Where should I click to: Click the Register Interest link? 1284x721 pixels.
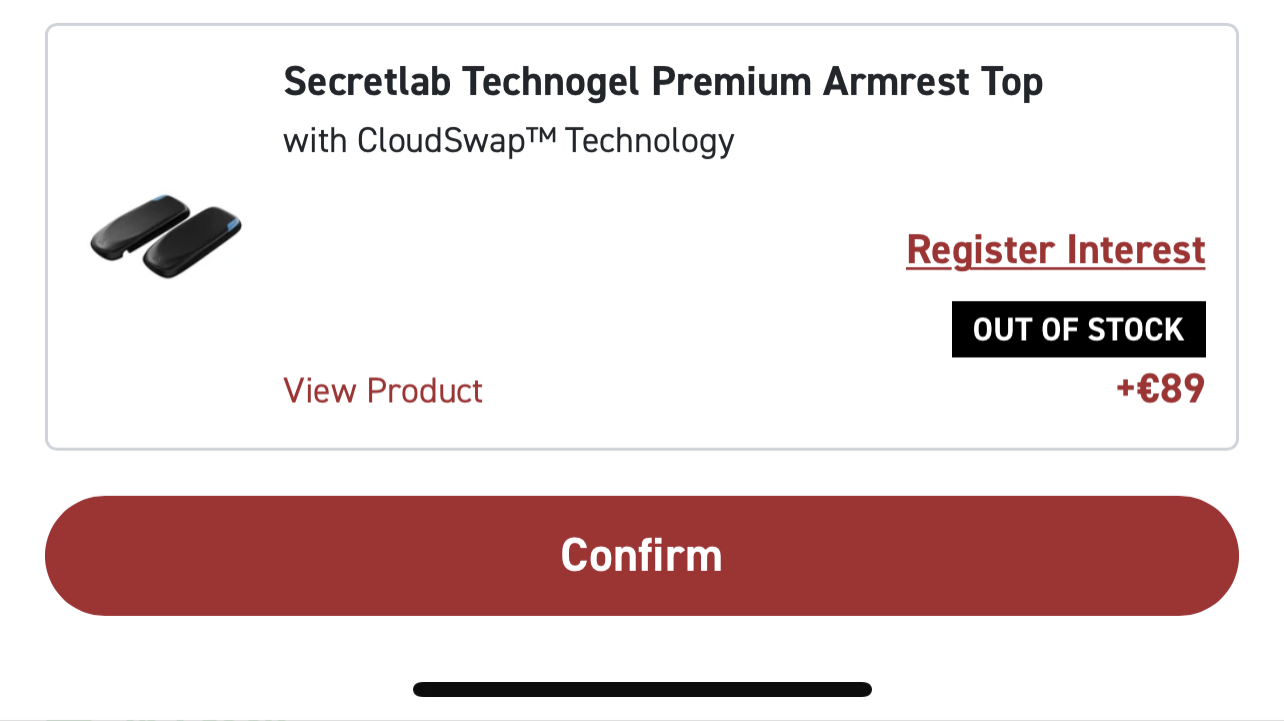coord(1055,250)
